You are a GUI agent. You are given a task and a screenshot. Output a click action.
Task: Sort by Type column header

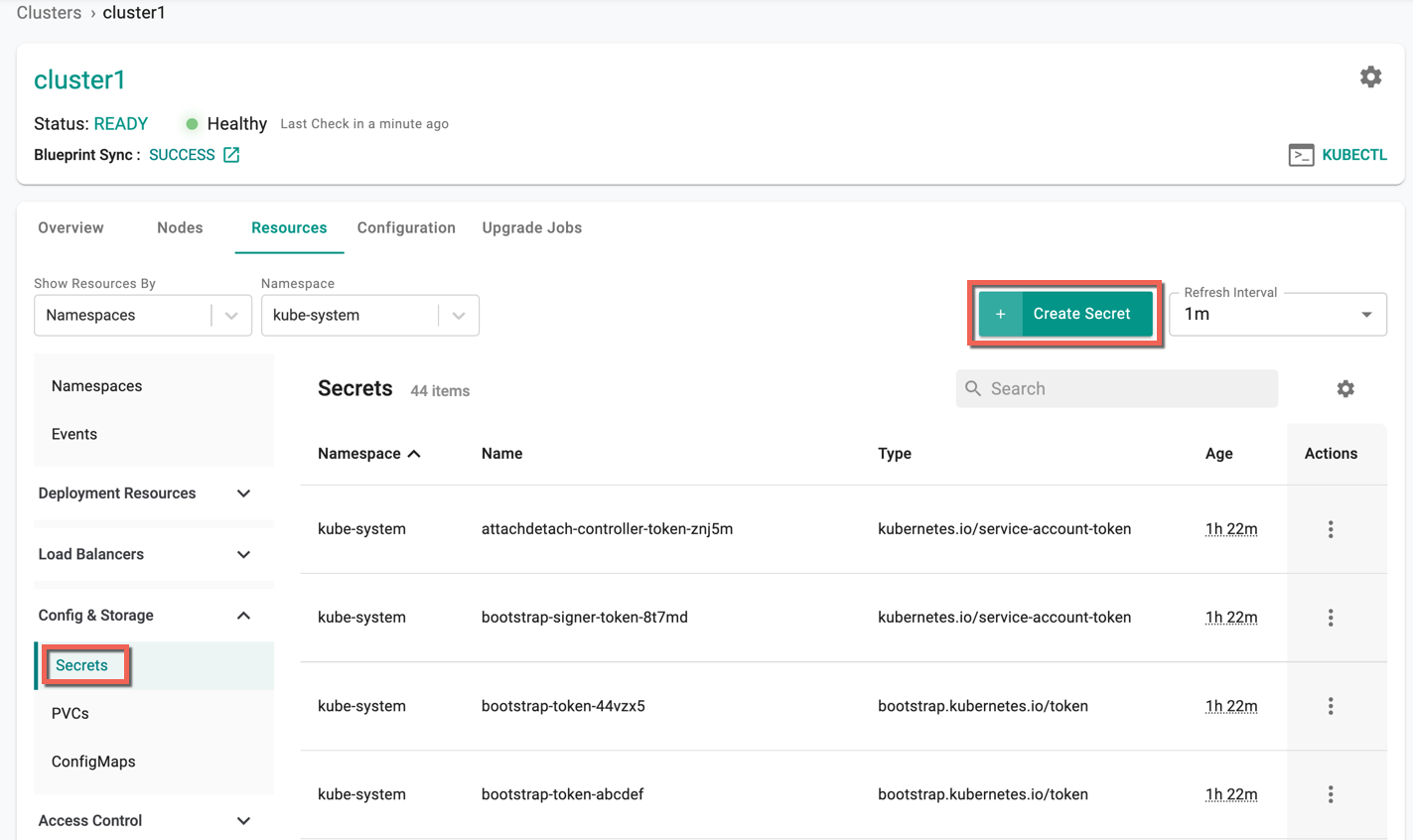coord(895,454)
